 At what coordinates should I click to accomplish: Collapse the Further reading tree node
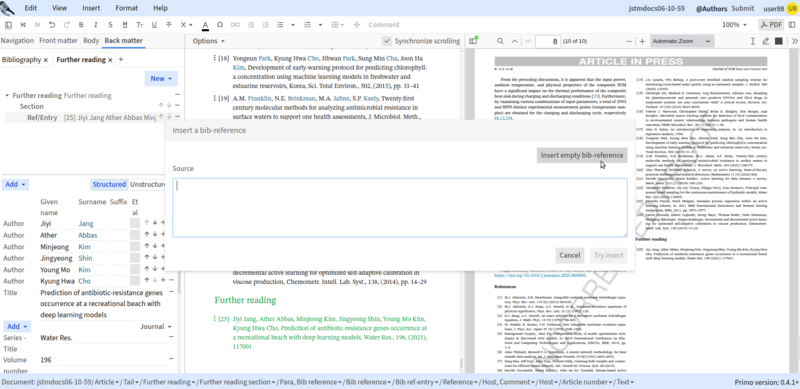7,95
